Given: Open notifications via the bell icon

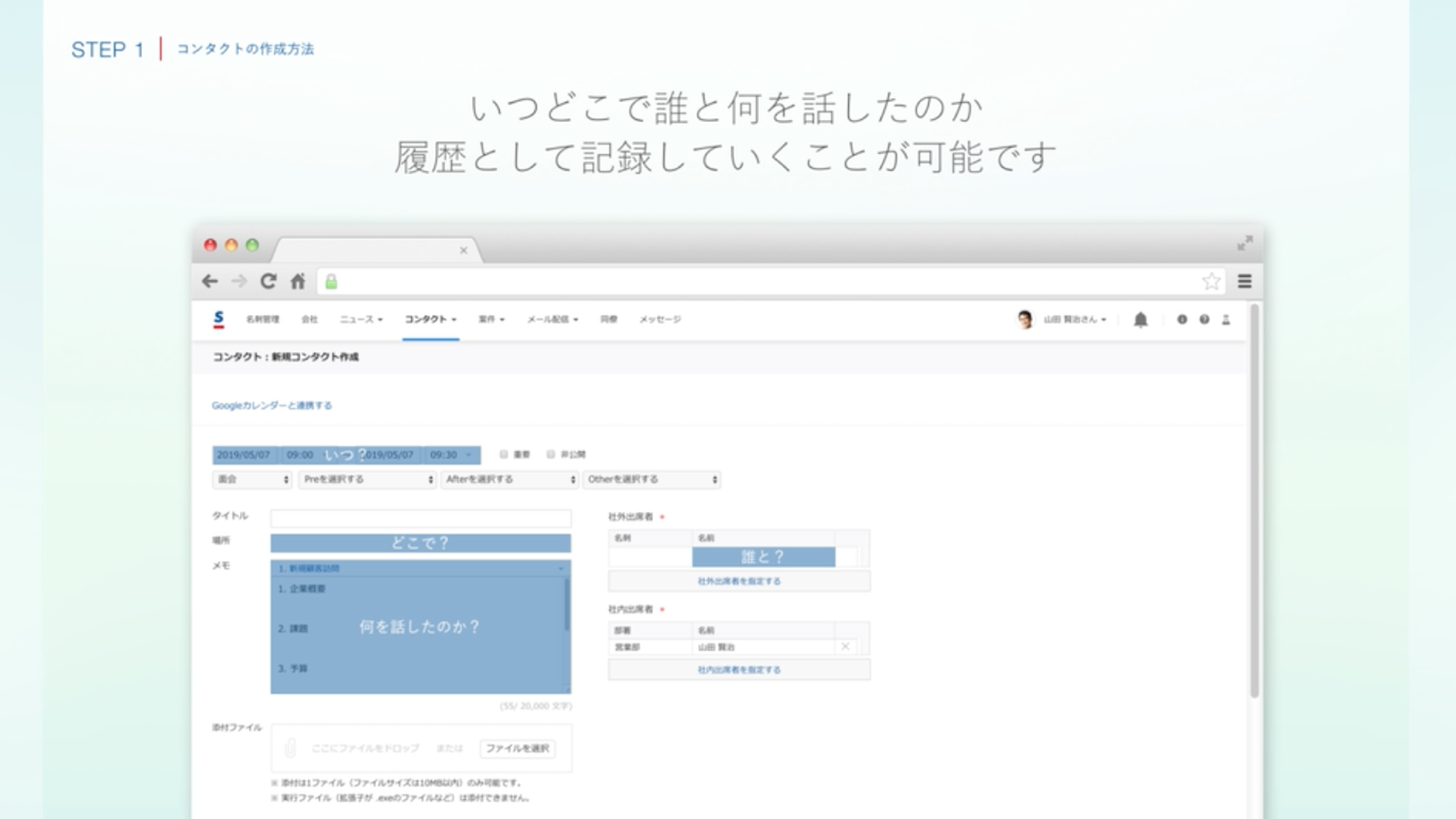Looking at the screenshot, I should 1140,320.
